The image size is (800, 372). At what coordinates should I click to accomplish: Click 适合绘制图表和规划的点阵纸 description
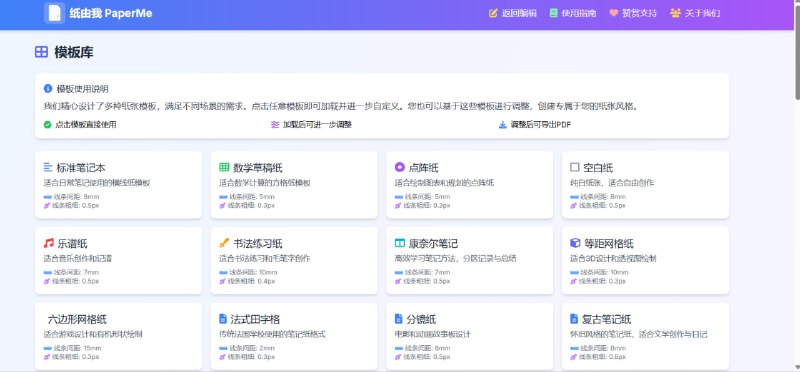tap(444, 183)
